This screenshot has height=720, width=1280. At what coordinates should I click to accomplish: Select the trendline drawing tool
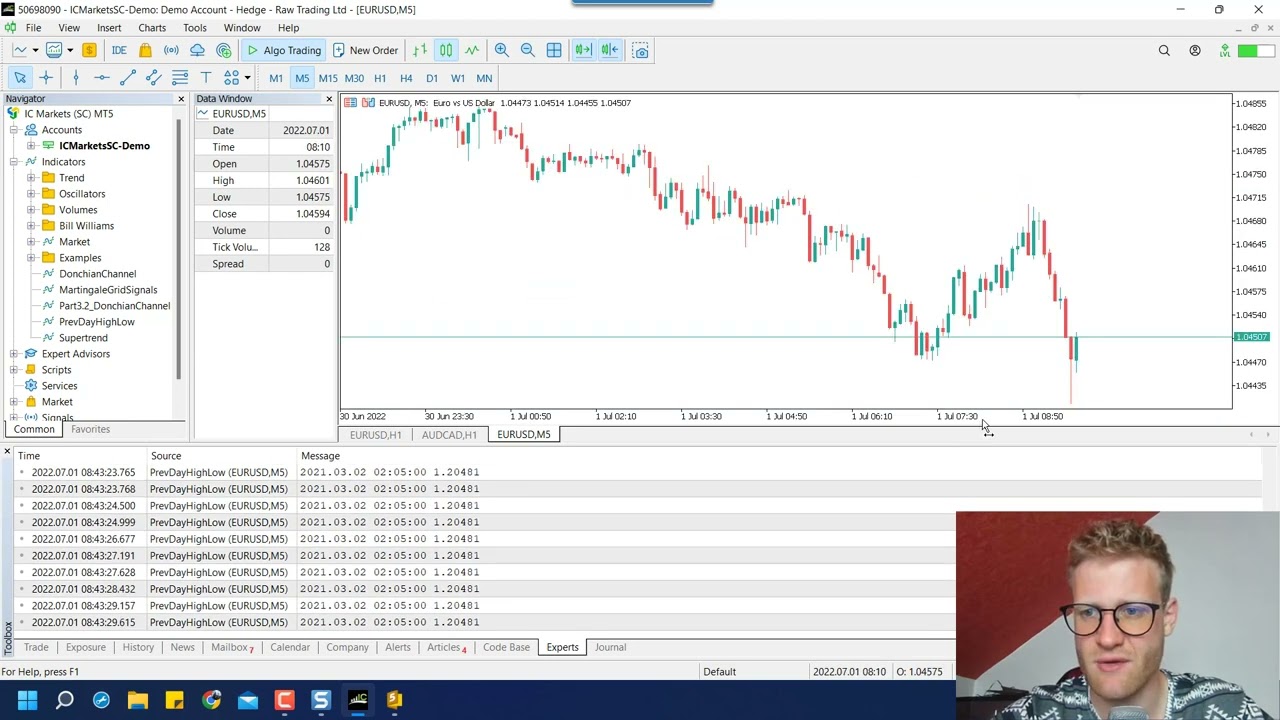pos(128,78)
